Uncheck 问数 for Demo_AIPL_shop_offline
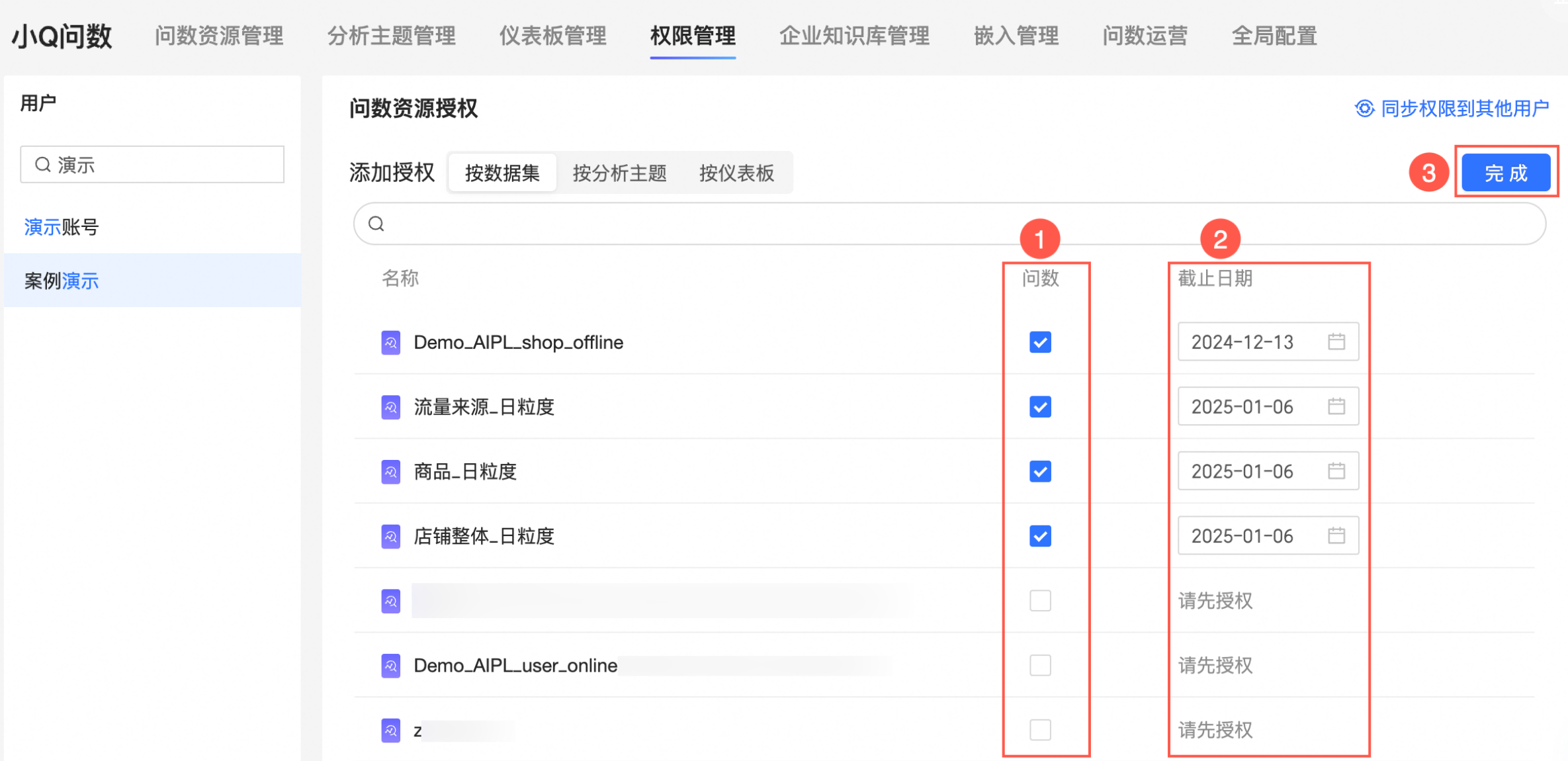The height and width of the screenshot is (761, 1568). click(1040, 343)
